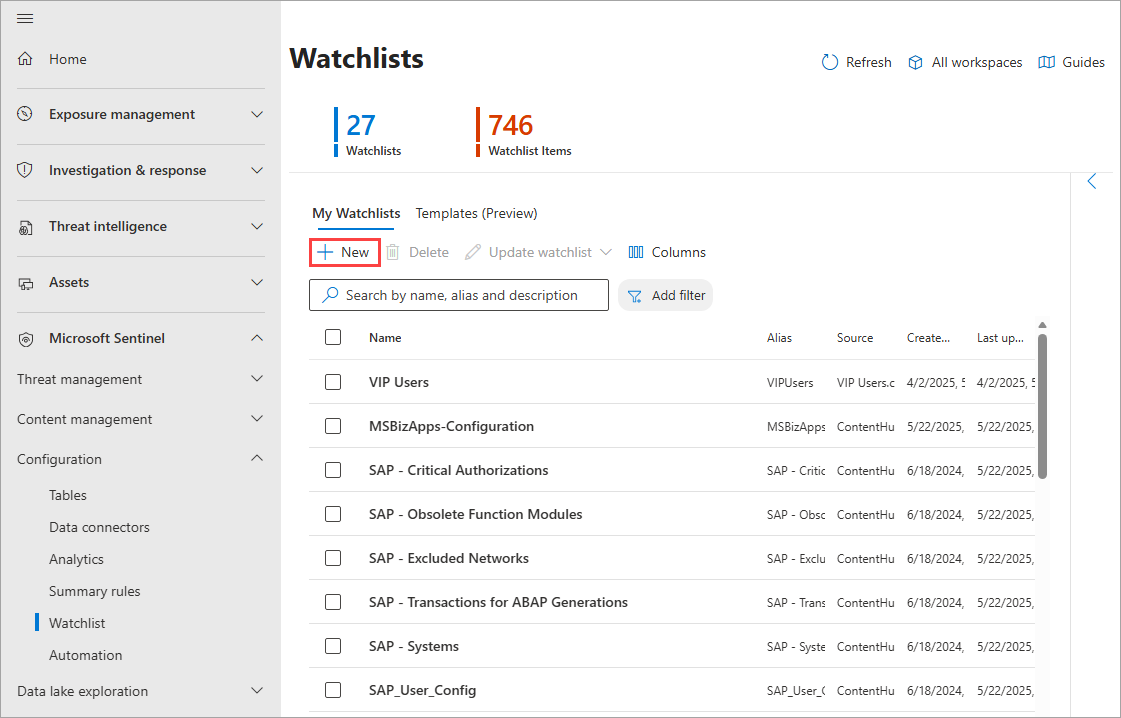
Task: Click the Add filter funnel icon
Action: tap(634, 295)
